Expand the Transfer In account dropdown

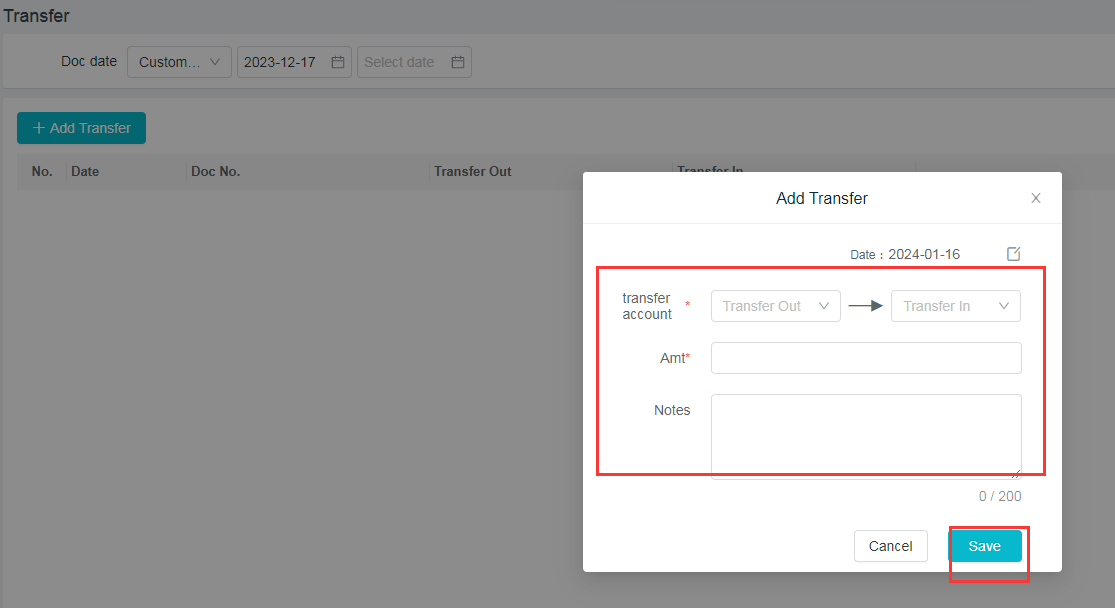pos(955,306)
